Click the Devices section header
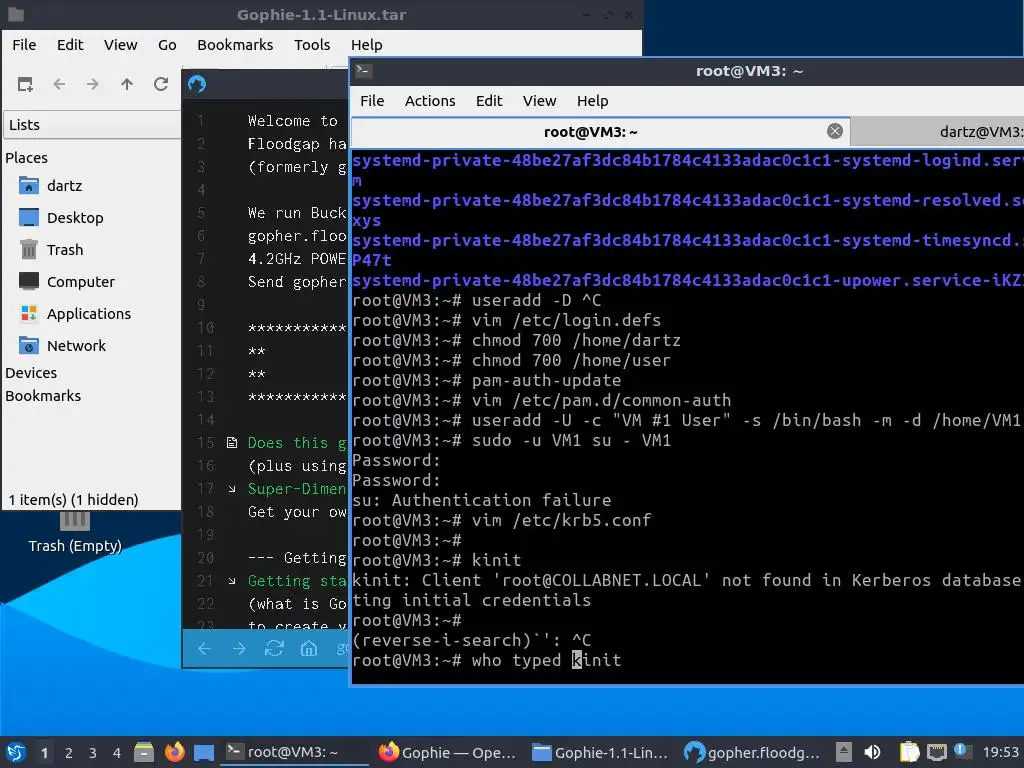Image resolution: width=1024 pixels, height=768 pixels. pos(31,373)
